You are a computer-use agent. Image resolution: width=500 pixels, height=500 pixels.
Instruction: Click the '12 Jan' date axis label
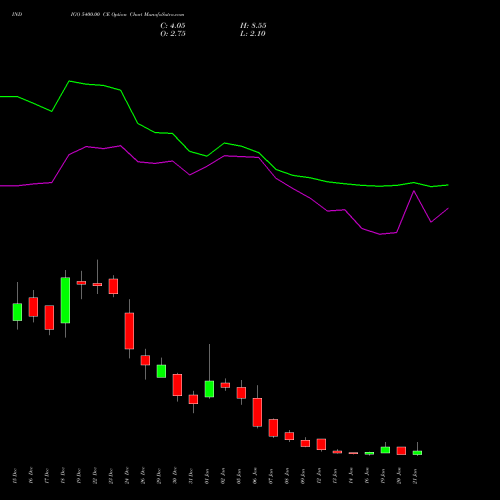[319, 476]
